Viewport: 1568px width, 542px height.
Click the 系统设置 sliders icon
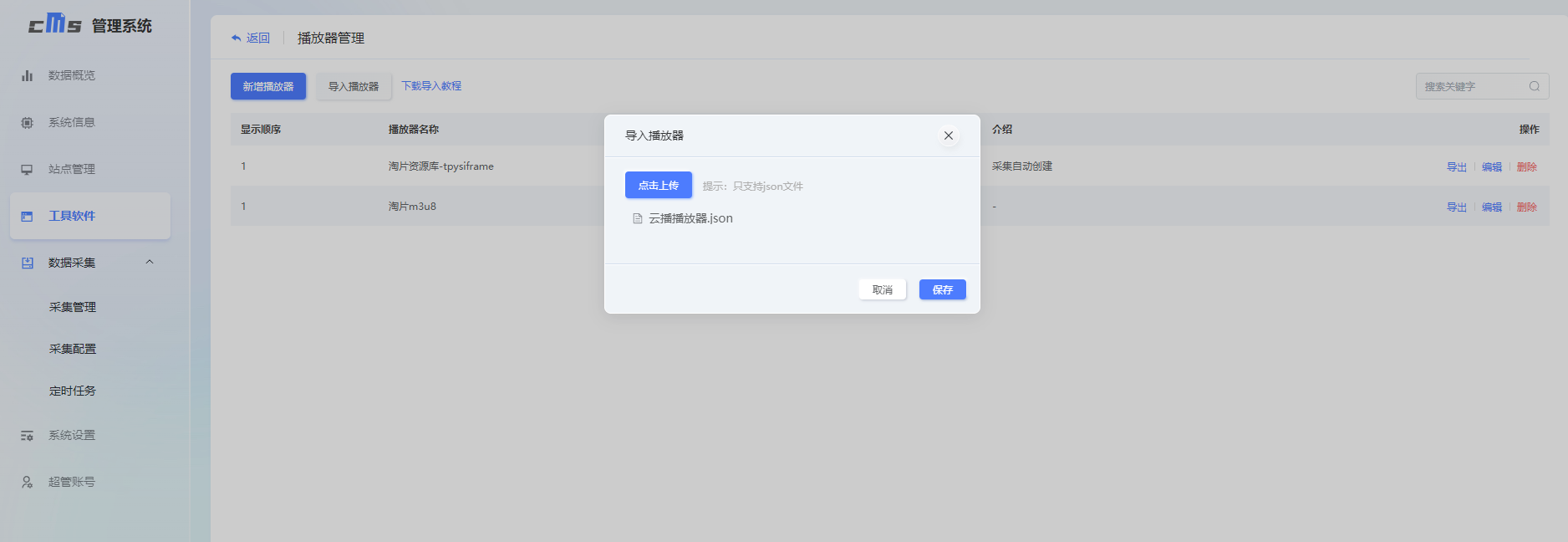27,435
